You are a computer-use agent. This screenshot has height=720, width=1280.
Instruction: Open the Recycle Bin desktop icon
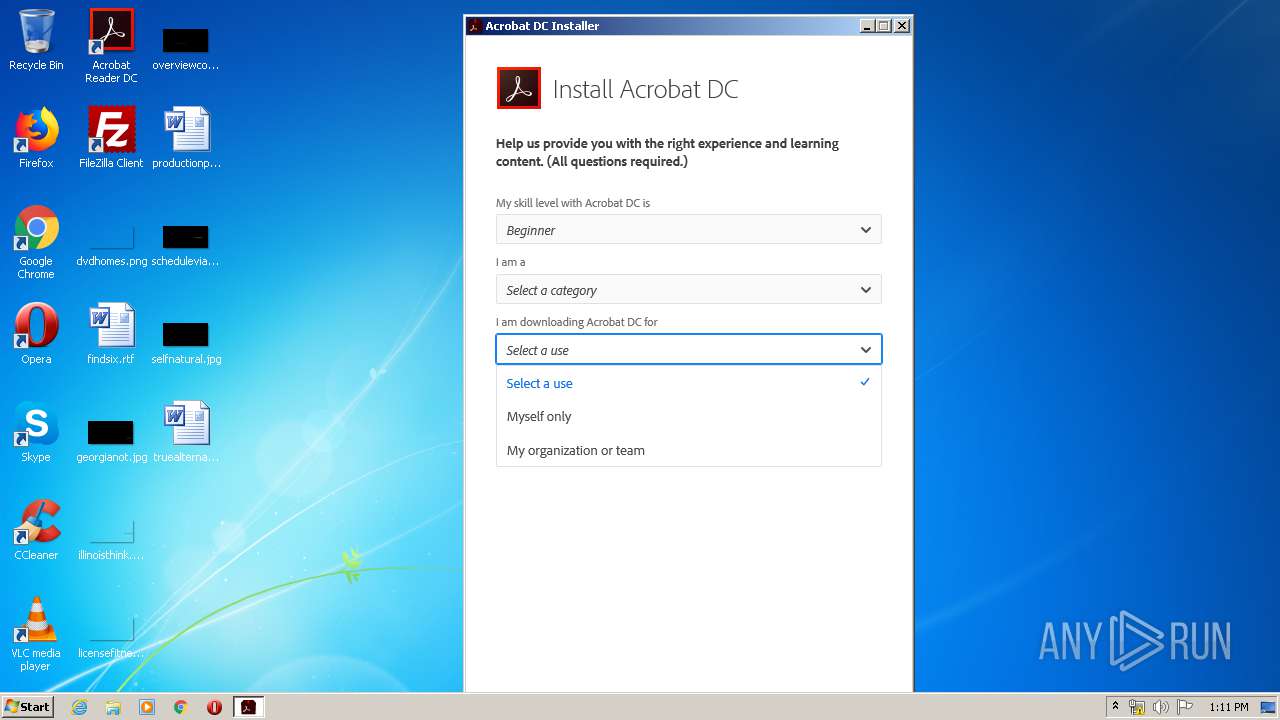(36, 40)
